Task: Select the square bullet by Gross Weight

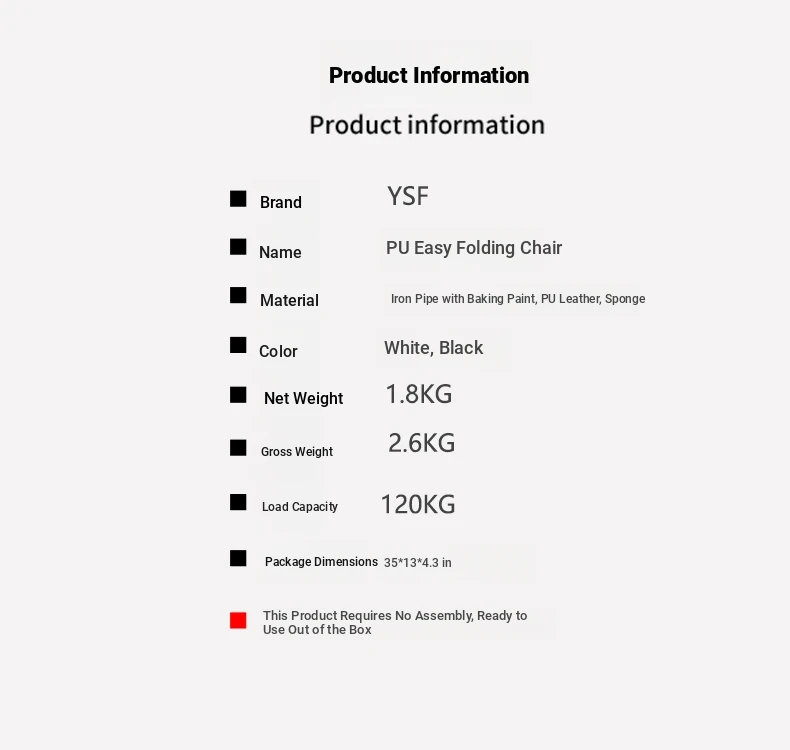Action: (x=238, y=448)
